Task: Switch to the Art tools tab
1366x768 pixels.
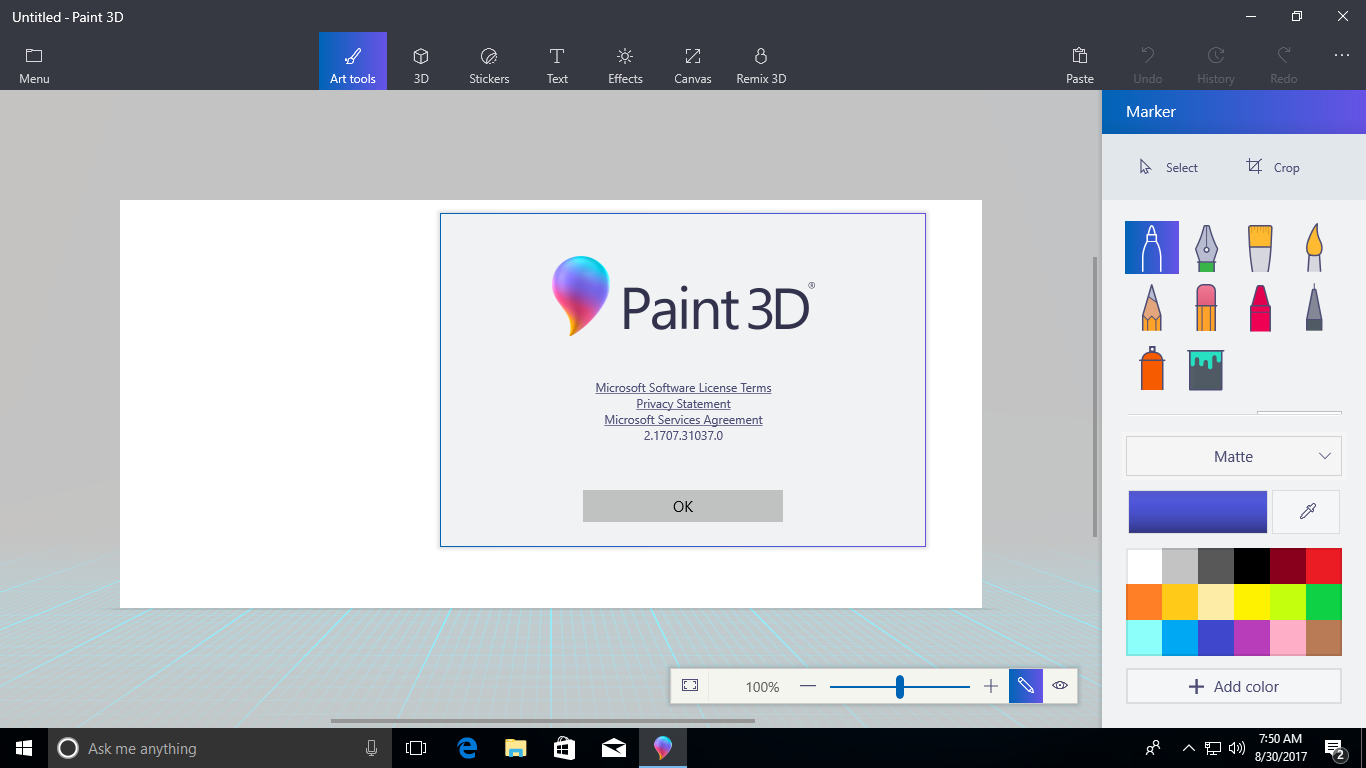Action: click(x=353, y=61)
